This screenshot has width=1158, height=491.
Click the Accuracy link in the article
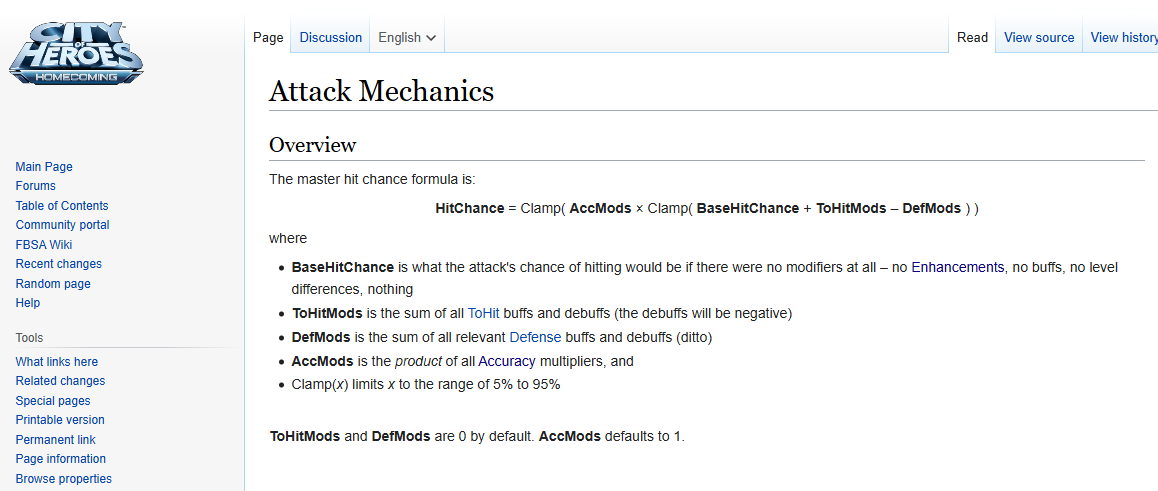pyautogui.click(x=506, y=361)
